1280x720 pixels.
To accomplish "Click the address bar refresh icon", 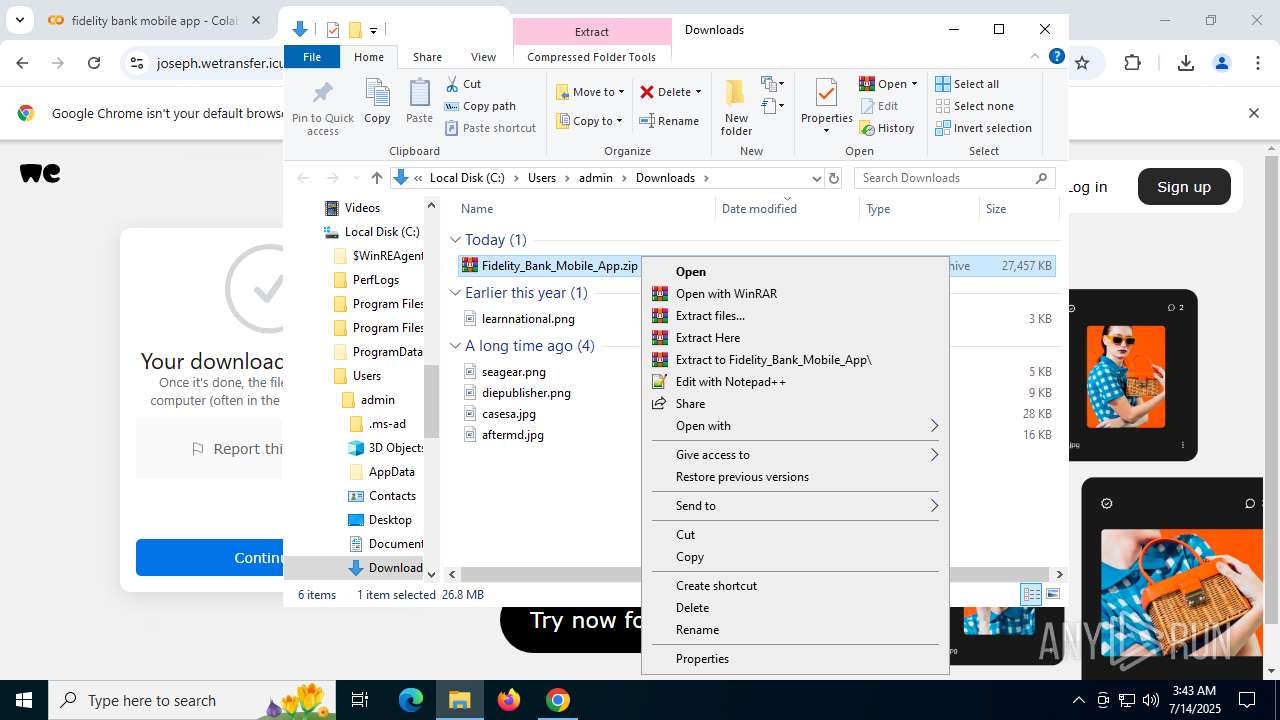I will point(834,178).
